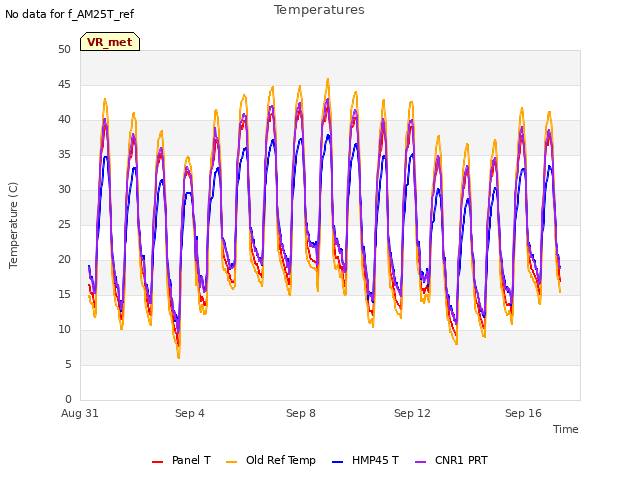Click the 30 y-axis tick label
This screenshot has height=480, width=640.
click(64, 189)
